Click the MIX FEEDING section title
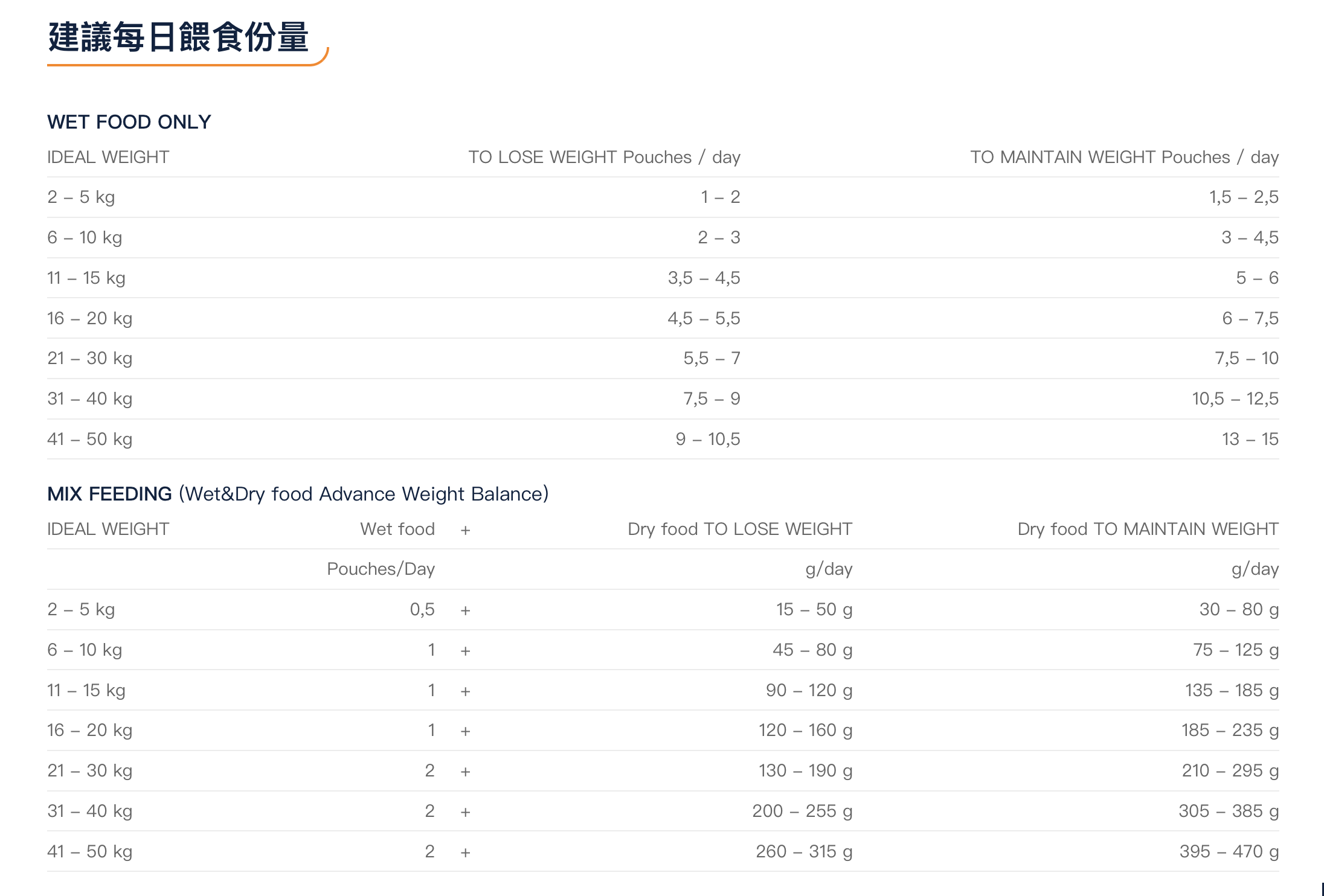The height and width of the screenshot is (896, 1324). (109, 494)
